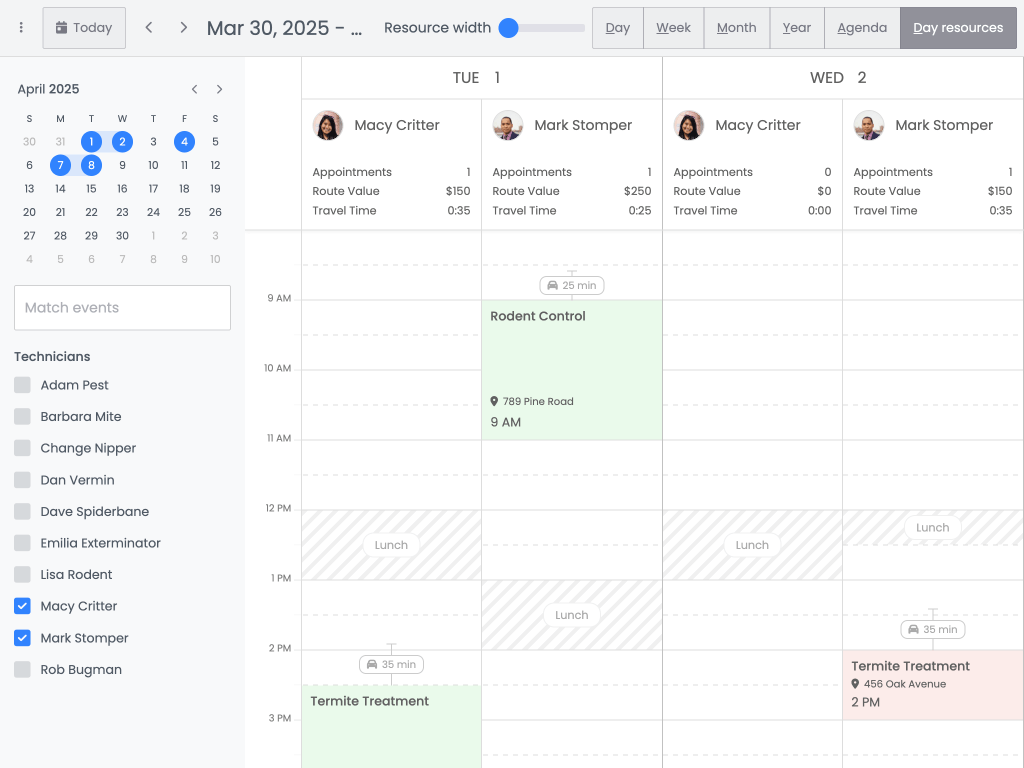Click the $0 Route Value amount
The width and height of the screenshot is (1024, 768).
click(824, 191)
